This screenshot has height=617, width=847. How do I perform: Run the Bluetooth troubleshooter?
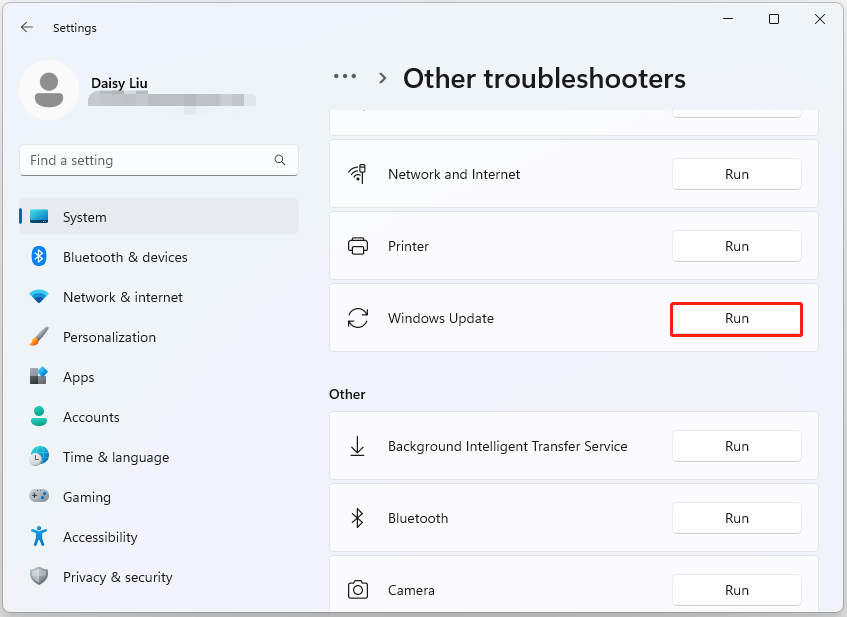point(737,518)
